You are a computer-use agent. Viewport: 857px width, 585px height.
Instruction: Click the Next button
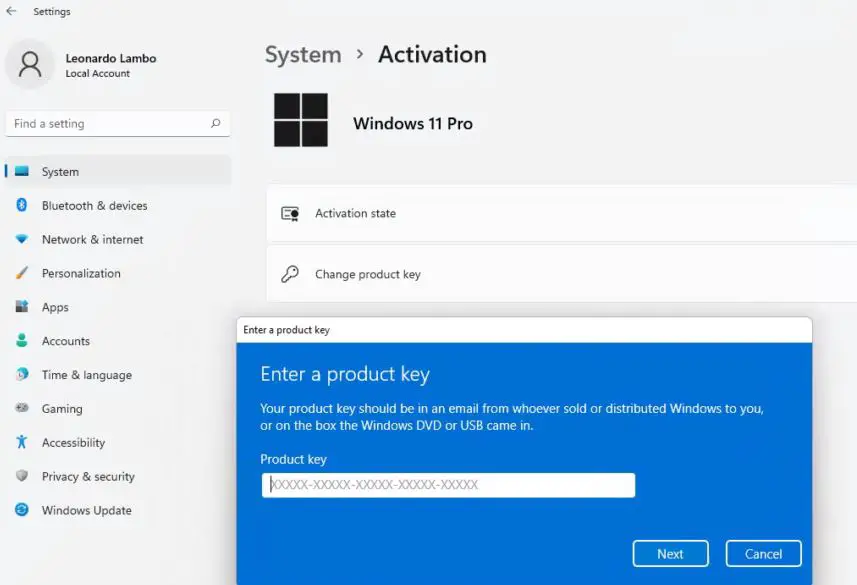pyautogui.click(x=670, y=553)
